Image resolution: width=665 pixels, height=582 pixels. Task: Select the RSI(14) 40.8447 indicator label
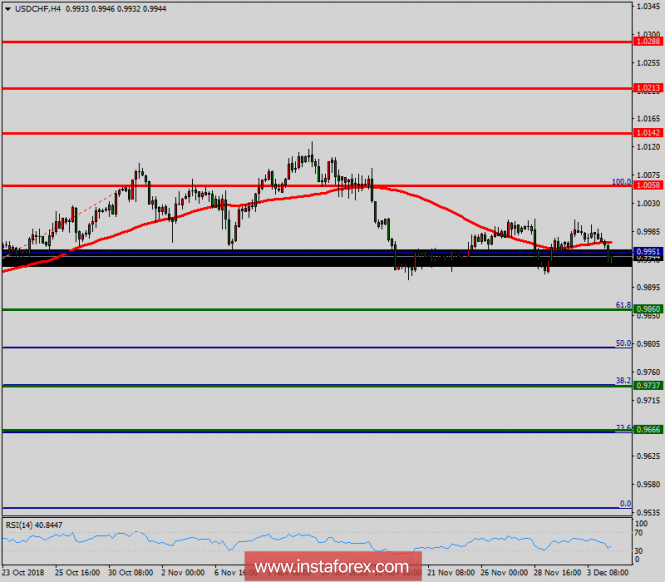34,525
